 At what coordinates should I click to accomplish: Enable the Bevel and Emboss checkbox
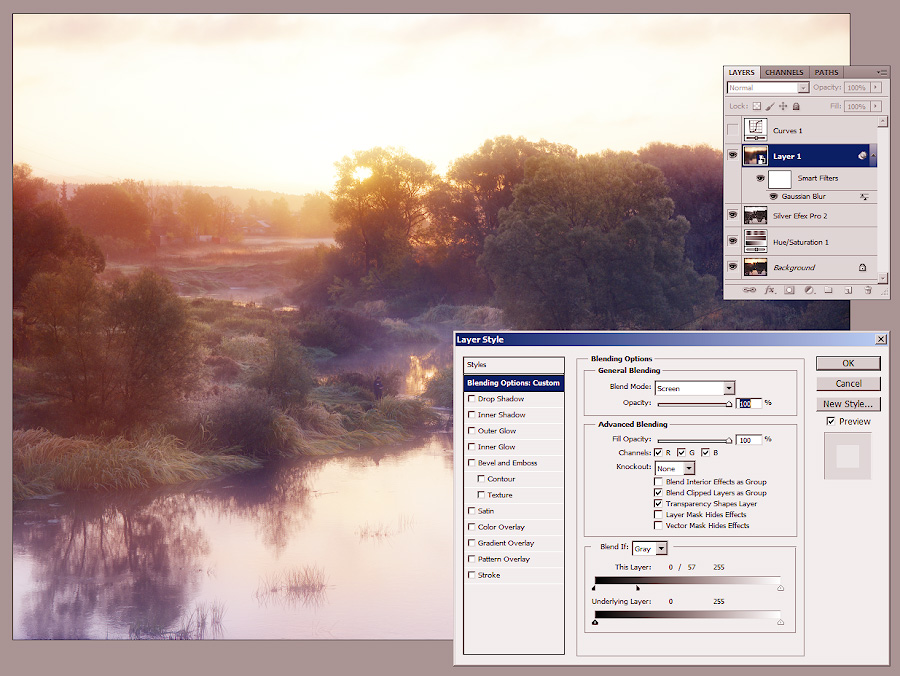(x=472, y=463)
